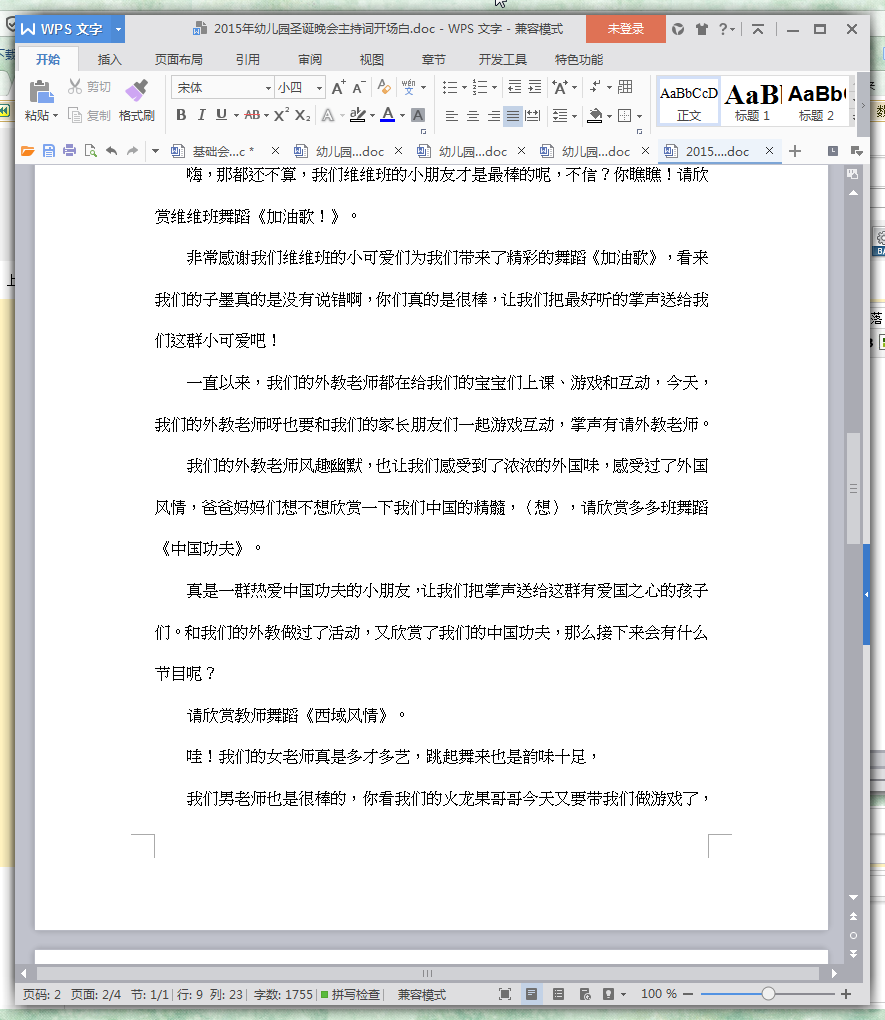Open the Paste options dropdown arrow
885x1020 pixels.
[55, 116]
